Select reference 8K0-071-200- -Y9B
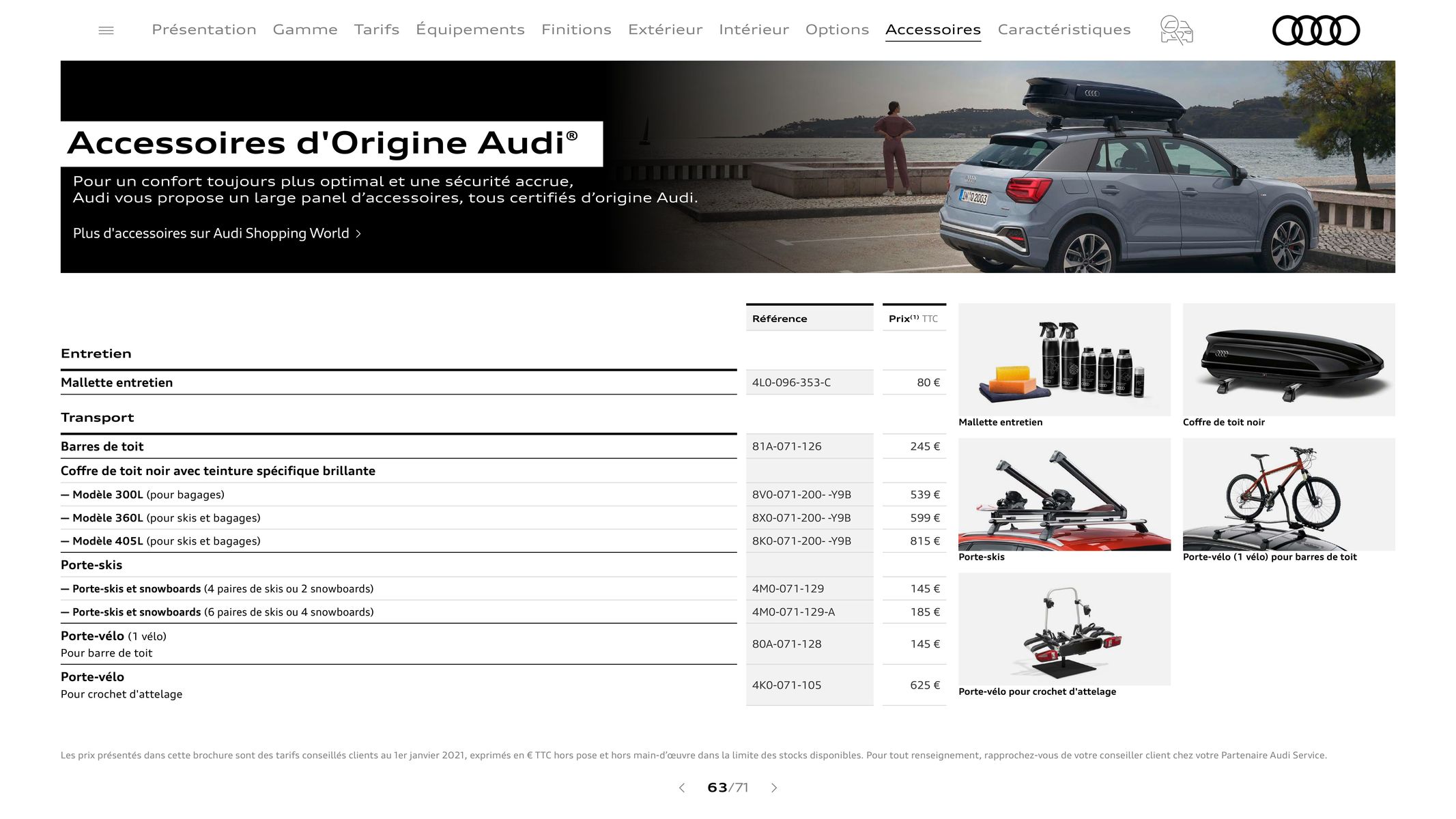The height and width of the screenshot is (819, 1456). coord(801,541)
